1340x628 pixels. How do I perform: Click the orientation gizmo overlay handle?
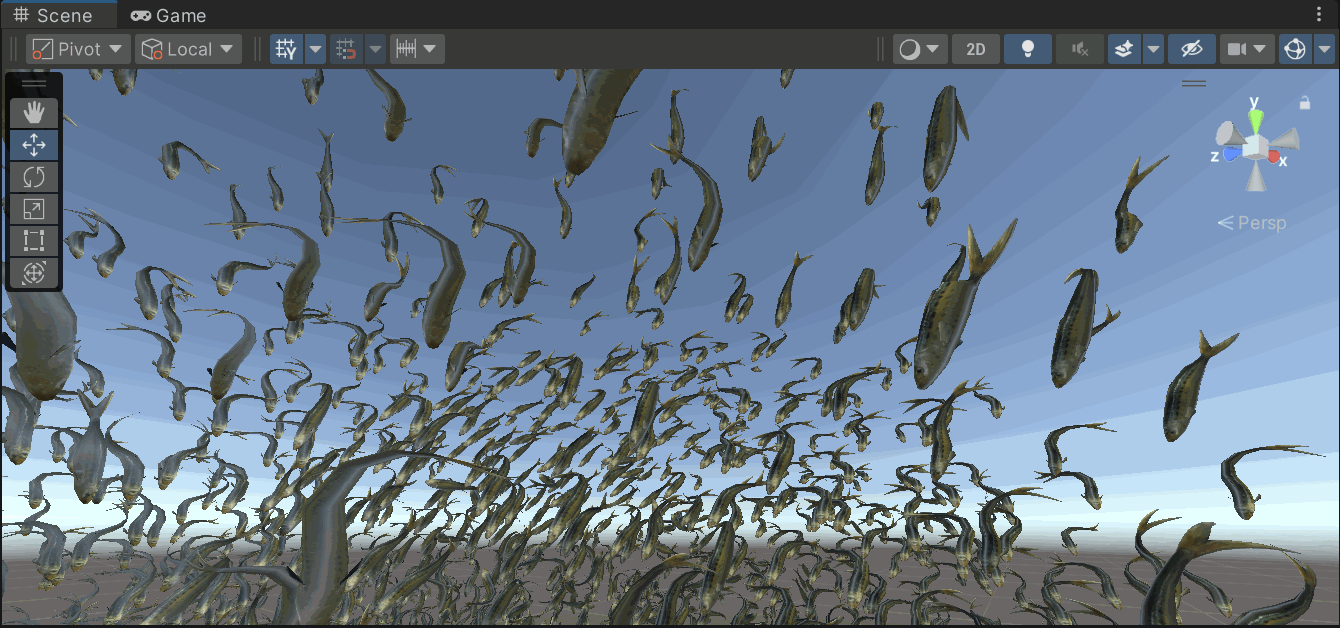pyautogui.click(x=1194, y=83)
